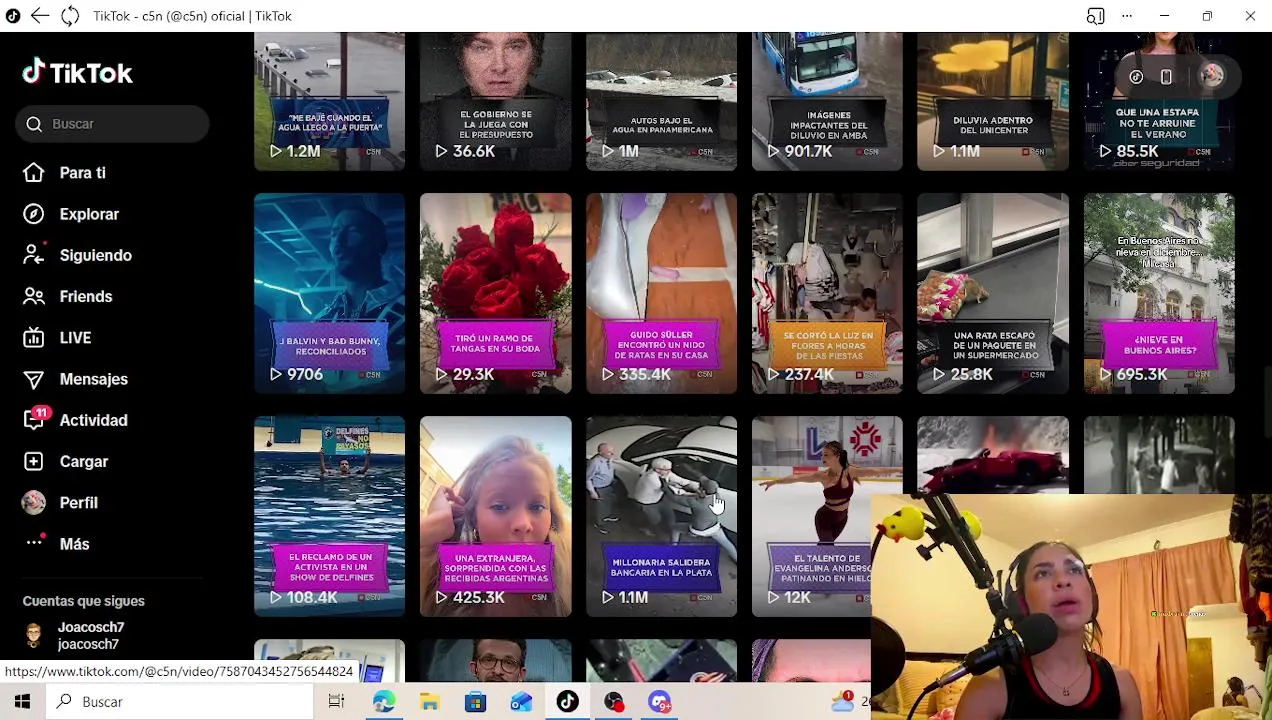Play video 'Guido Süller encontró un nido de ratas'

click(x=662, y=293)
